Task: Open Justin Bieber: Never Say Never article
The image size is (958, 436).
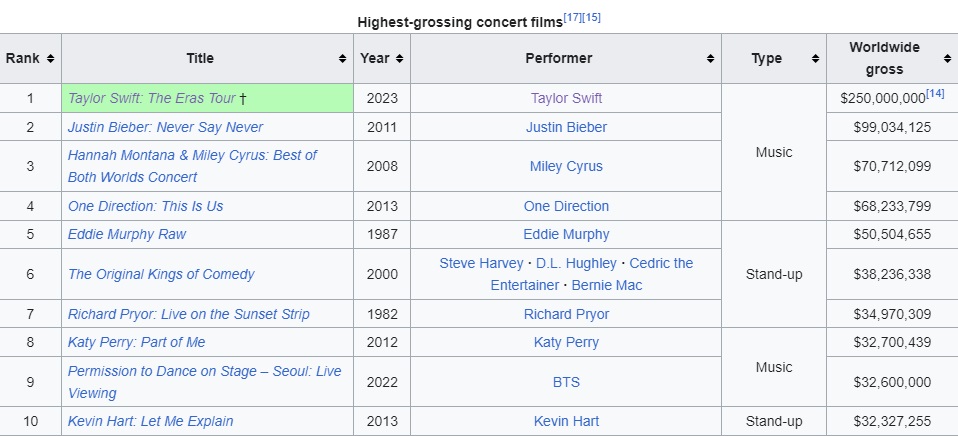Action: (165, 127)
